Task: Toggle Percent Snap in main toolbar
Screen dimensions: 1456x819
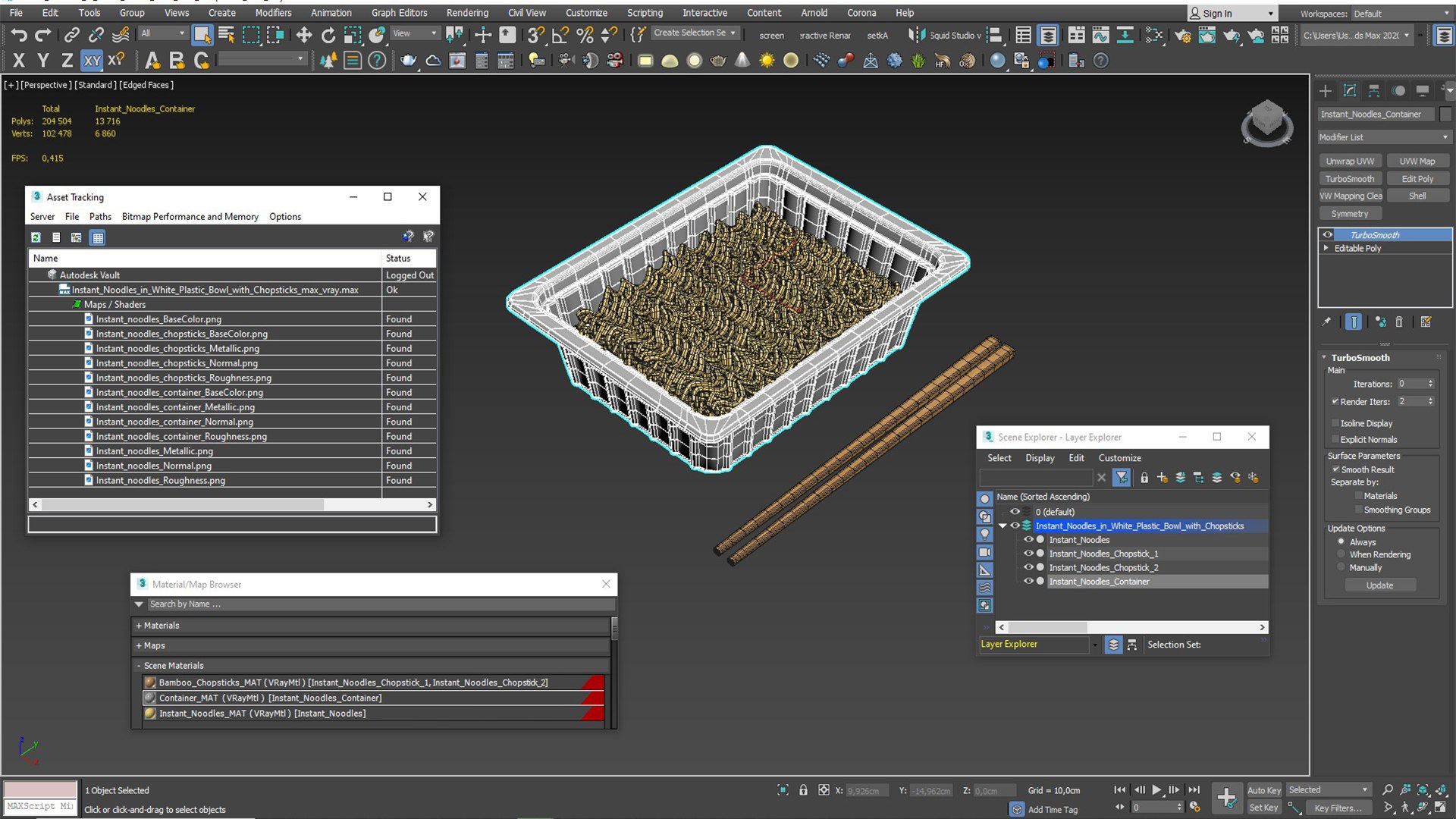Action: tap(584, 35)
